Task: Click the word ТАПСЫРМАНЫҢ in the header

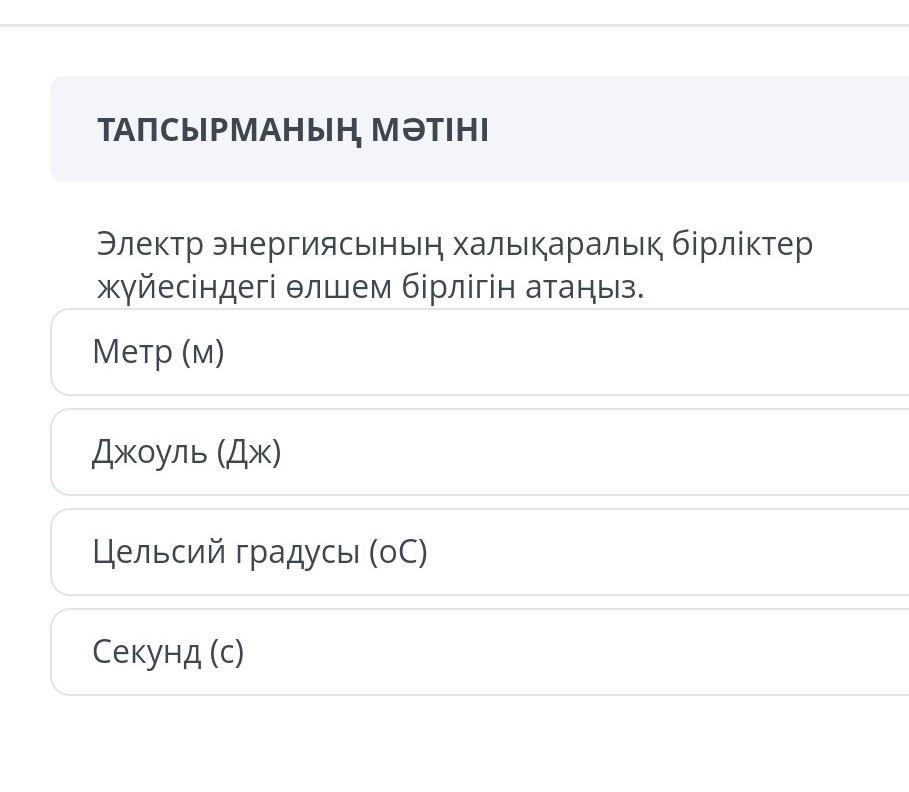Action: coord(229,130)
